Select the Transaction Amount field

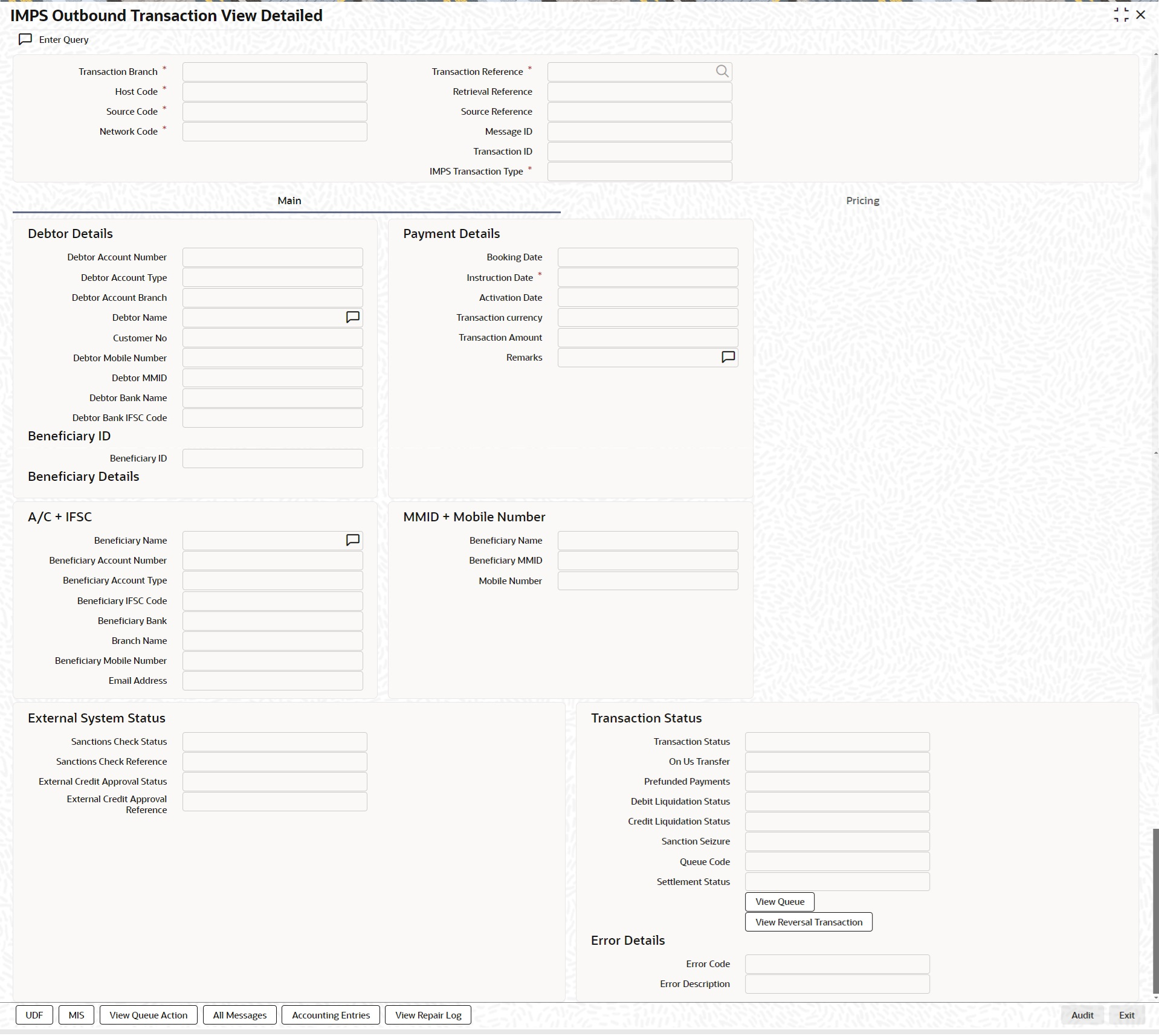pos(648,338)
